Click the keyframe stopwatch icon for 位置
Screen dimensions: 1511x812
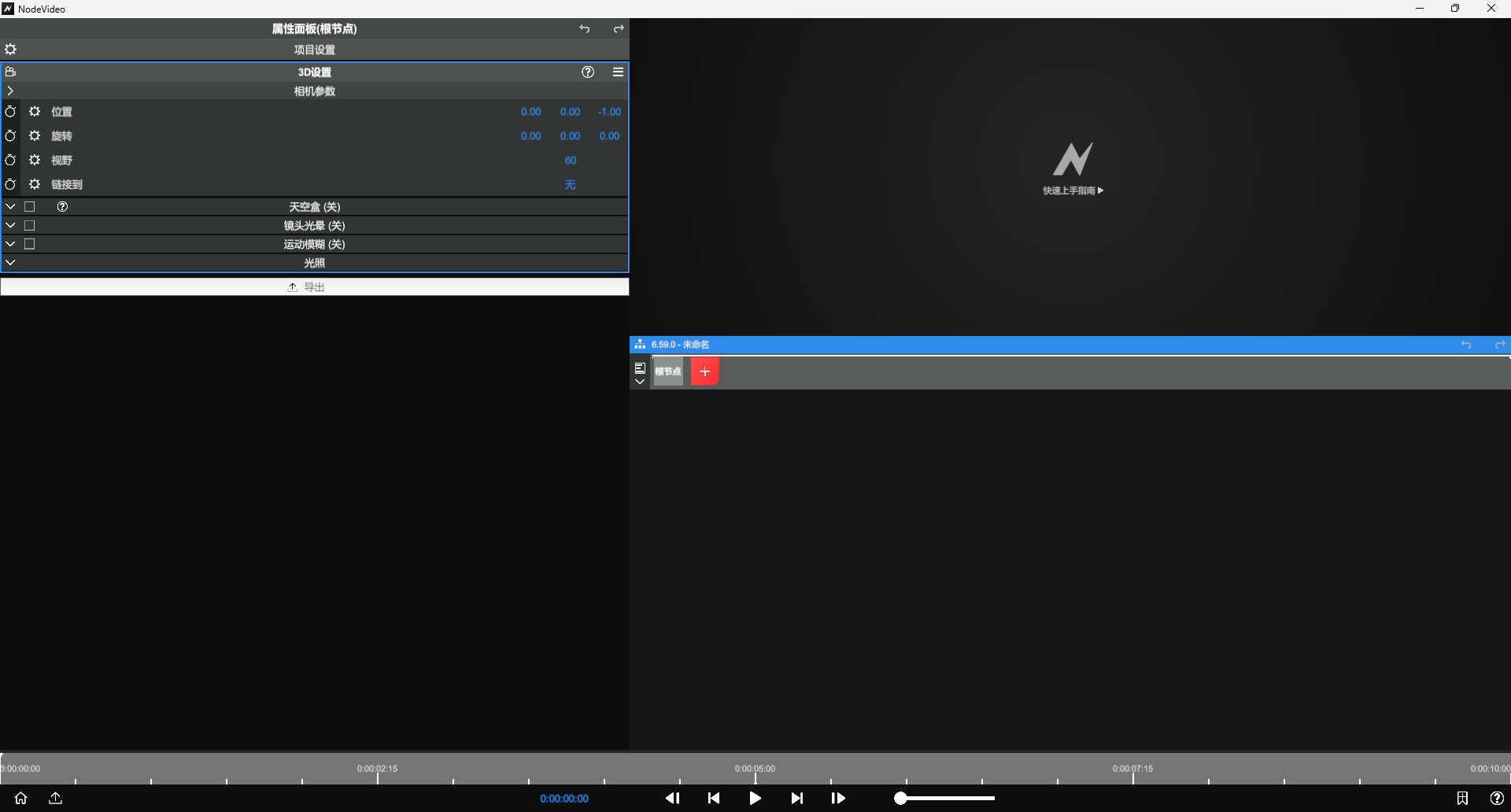coord(10,112)
